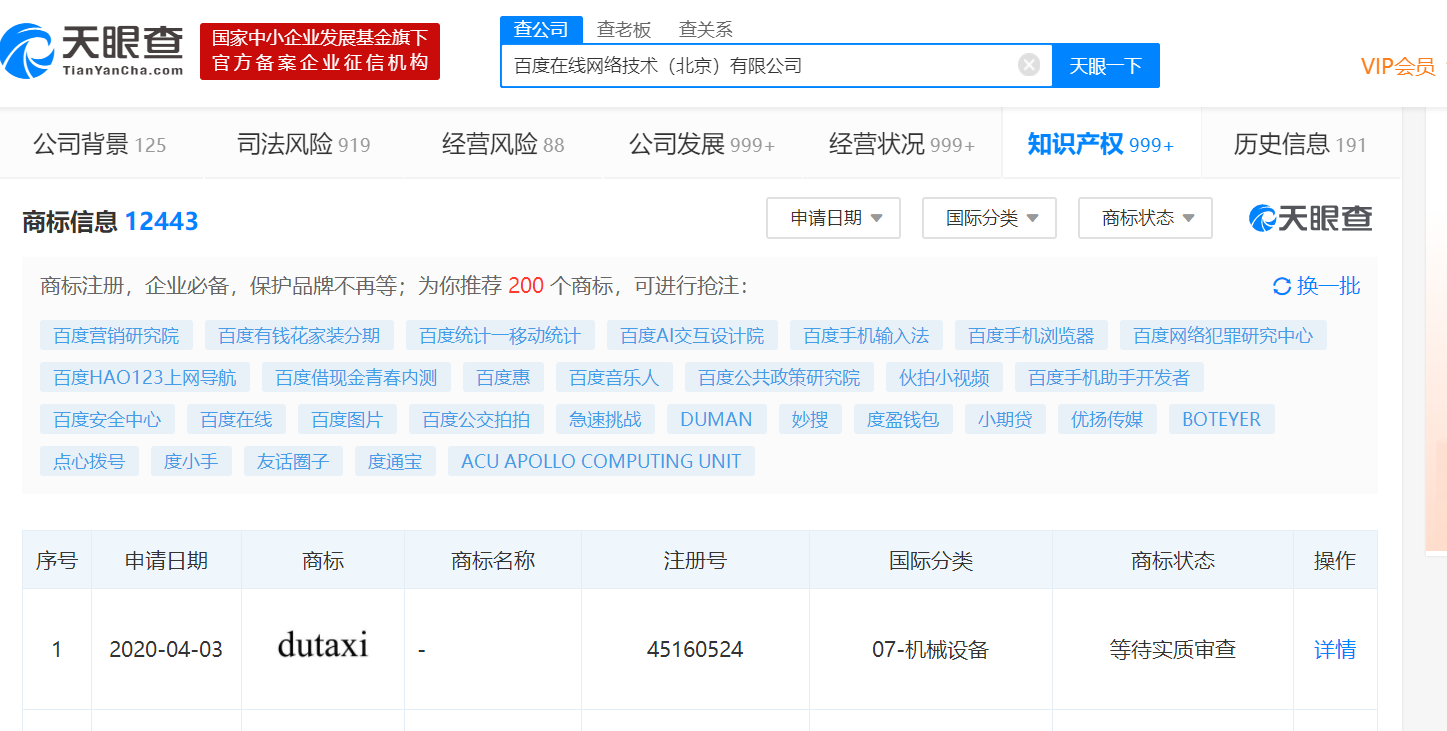The width and height of the screenshot is (1447, 731).
Task: Open the 申请日期 filter dropdown
Action: click(x=833, y=218)
